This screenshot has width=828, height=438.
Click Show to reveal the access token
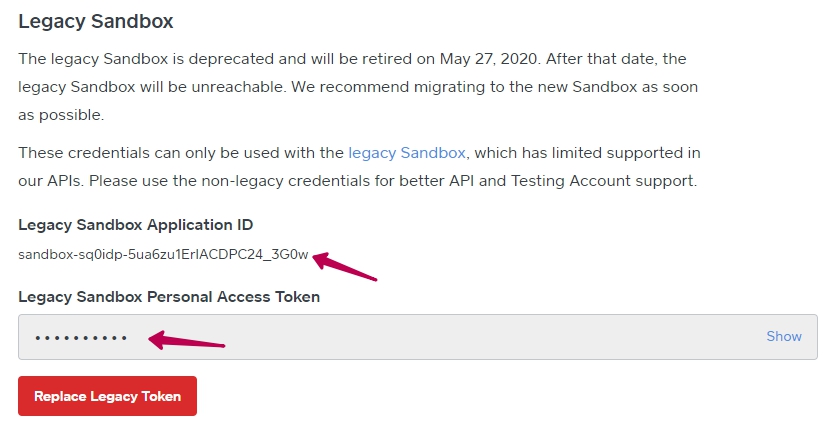(x=784, y=337)
